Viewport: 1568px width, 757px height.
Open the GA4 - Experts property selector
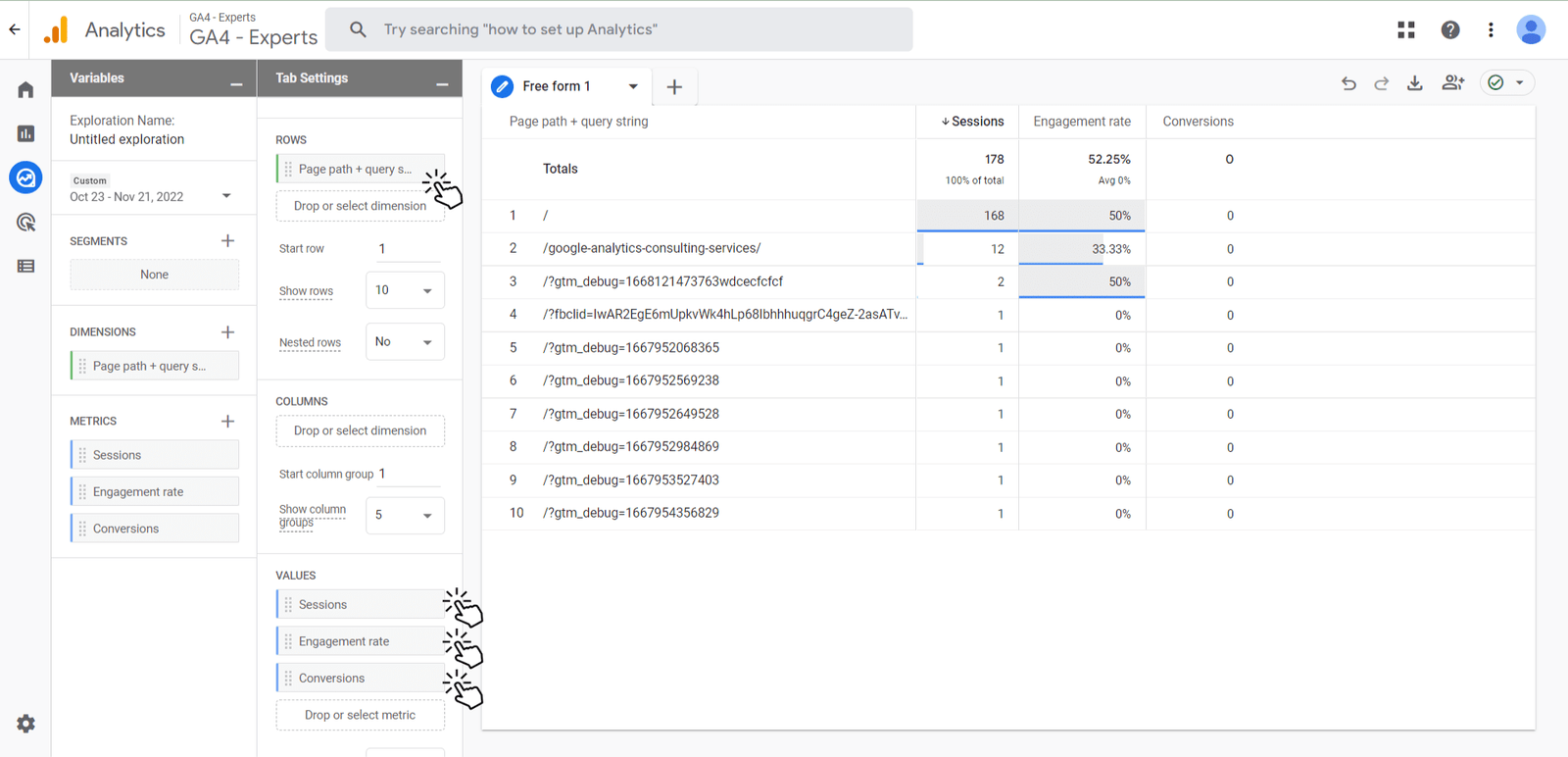(253, 29)
